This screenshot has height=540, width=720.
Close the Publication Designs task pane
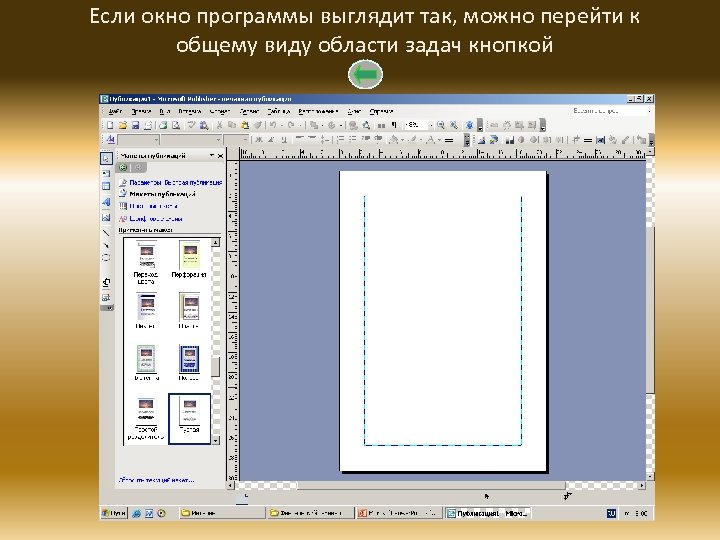(220, 156)
